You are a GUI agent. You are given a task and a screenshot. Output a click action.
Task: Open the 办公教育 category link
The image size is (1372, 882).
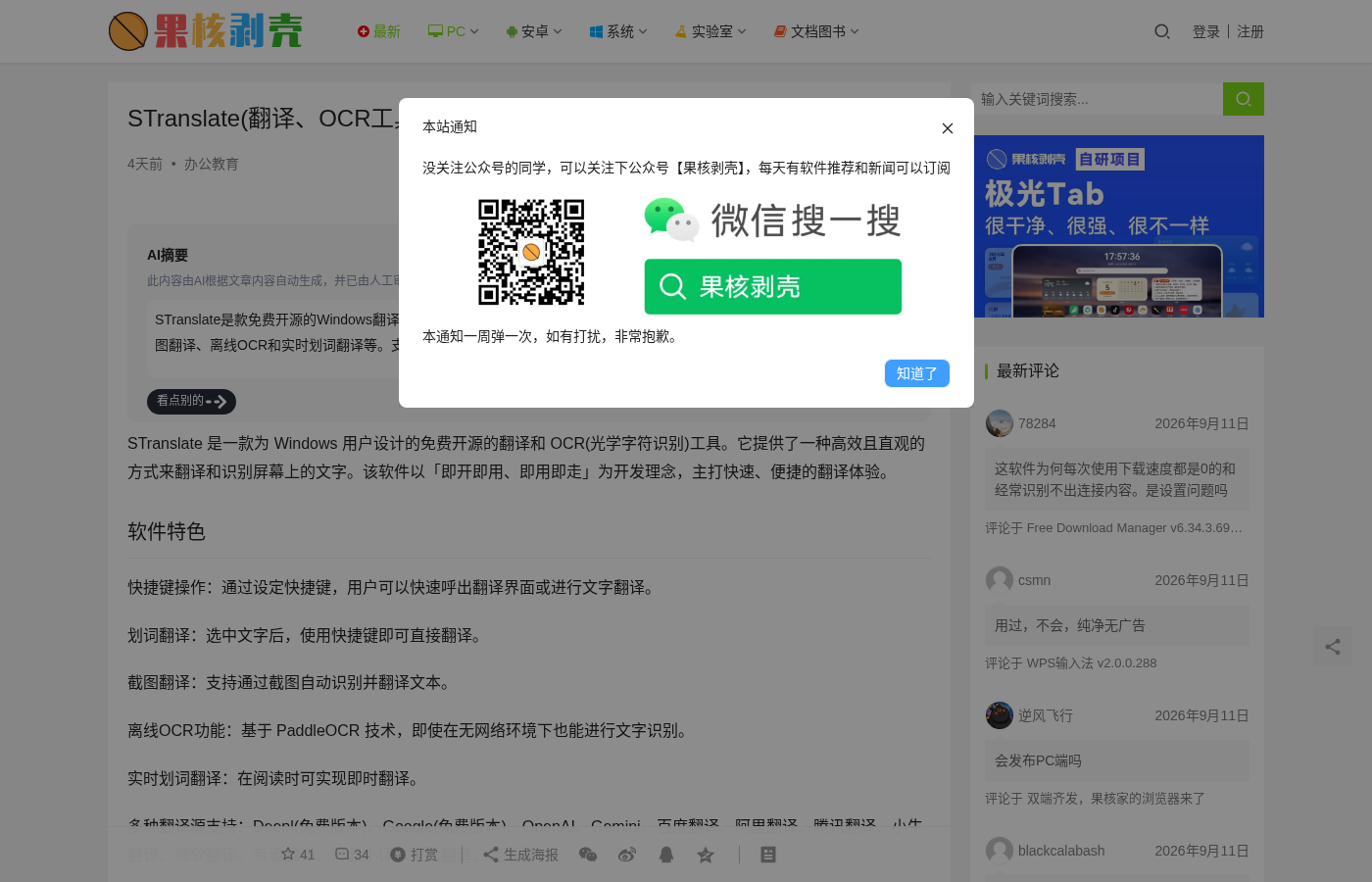(x=212, y=164)
